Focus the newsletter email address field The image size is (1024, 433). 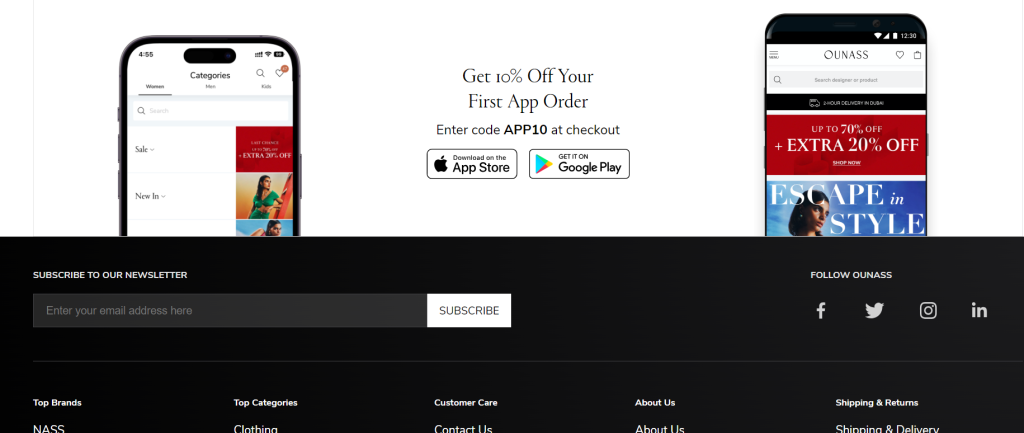click(230, 310)
